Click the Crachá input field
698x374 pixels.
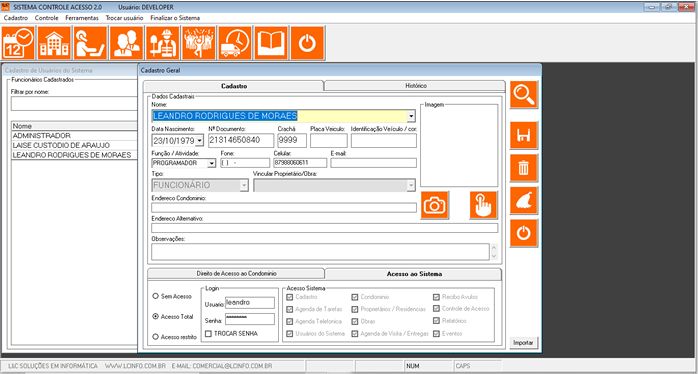(x=292, y=141)
